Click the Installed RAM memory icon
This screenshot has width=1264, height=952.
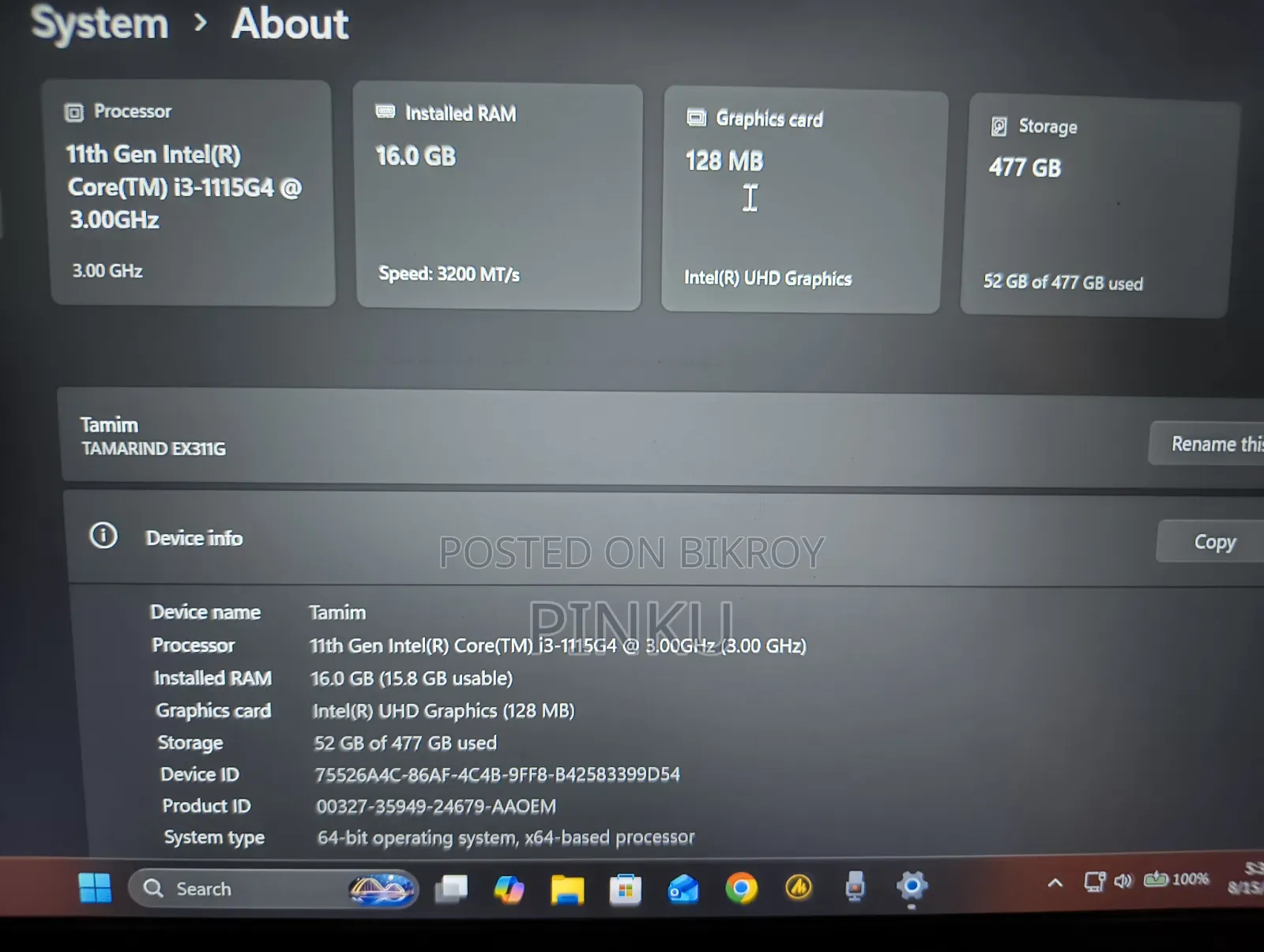(x=386, y=111)
